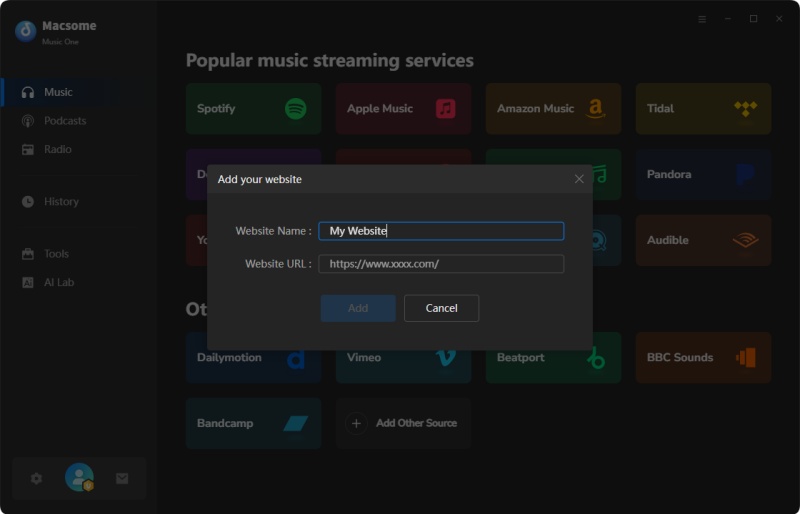
Task: Click the Website Name input field
Action: [441, 231]
